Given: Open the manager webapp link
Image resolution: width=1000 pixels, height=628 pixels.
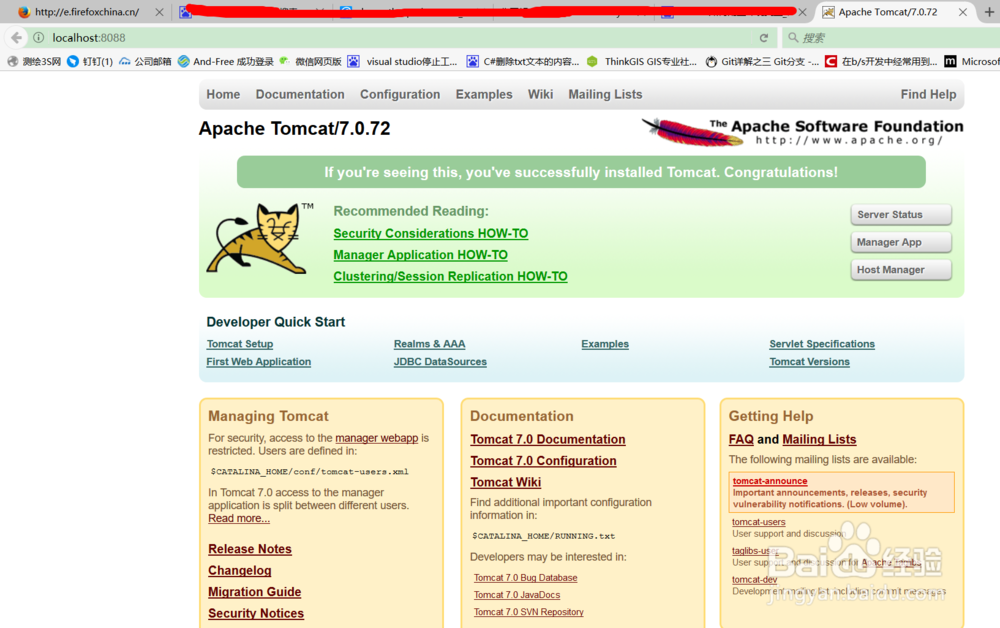Looking at the screenshot, I should 377,438.
